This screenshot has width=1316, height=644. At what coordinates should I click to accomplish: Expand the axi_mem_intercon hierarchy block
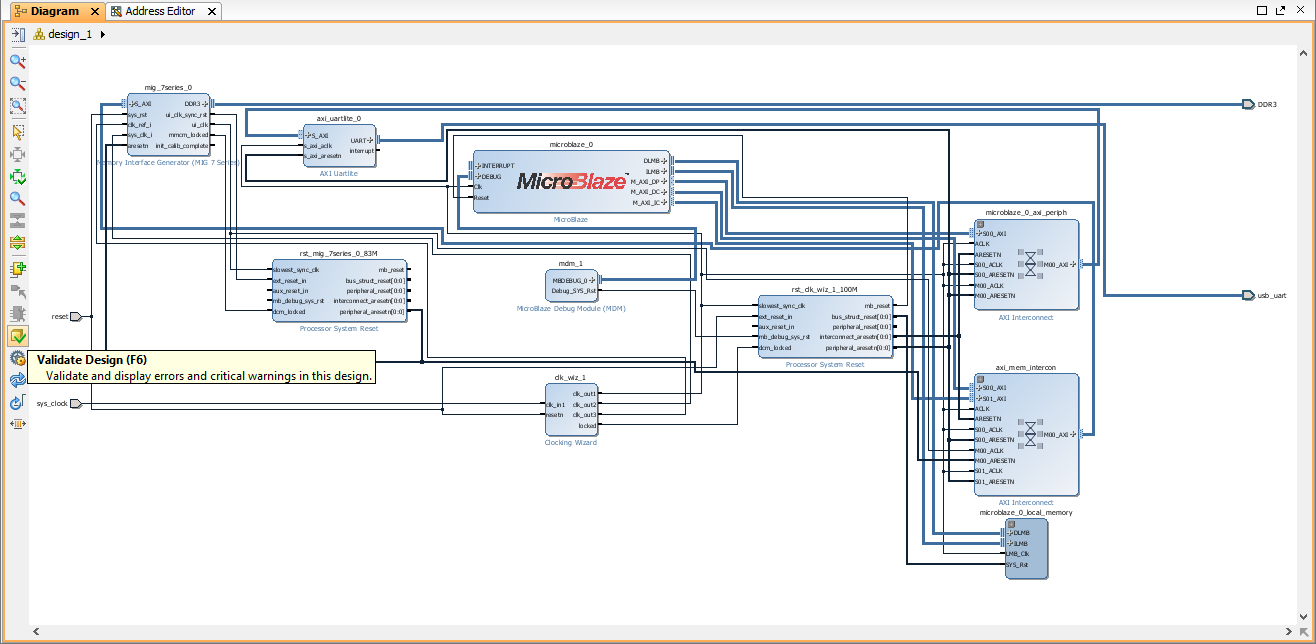click(x=980, y=379)
